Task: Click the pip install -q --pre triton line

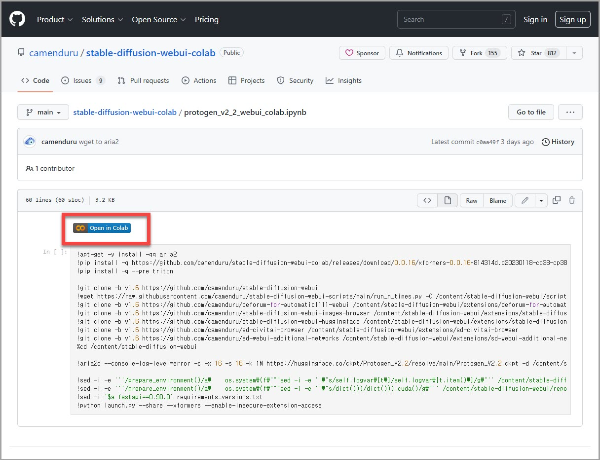Action: [x=126, y=271]
